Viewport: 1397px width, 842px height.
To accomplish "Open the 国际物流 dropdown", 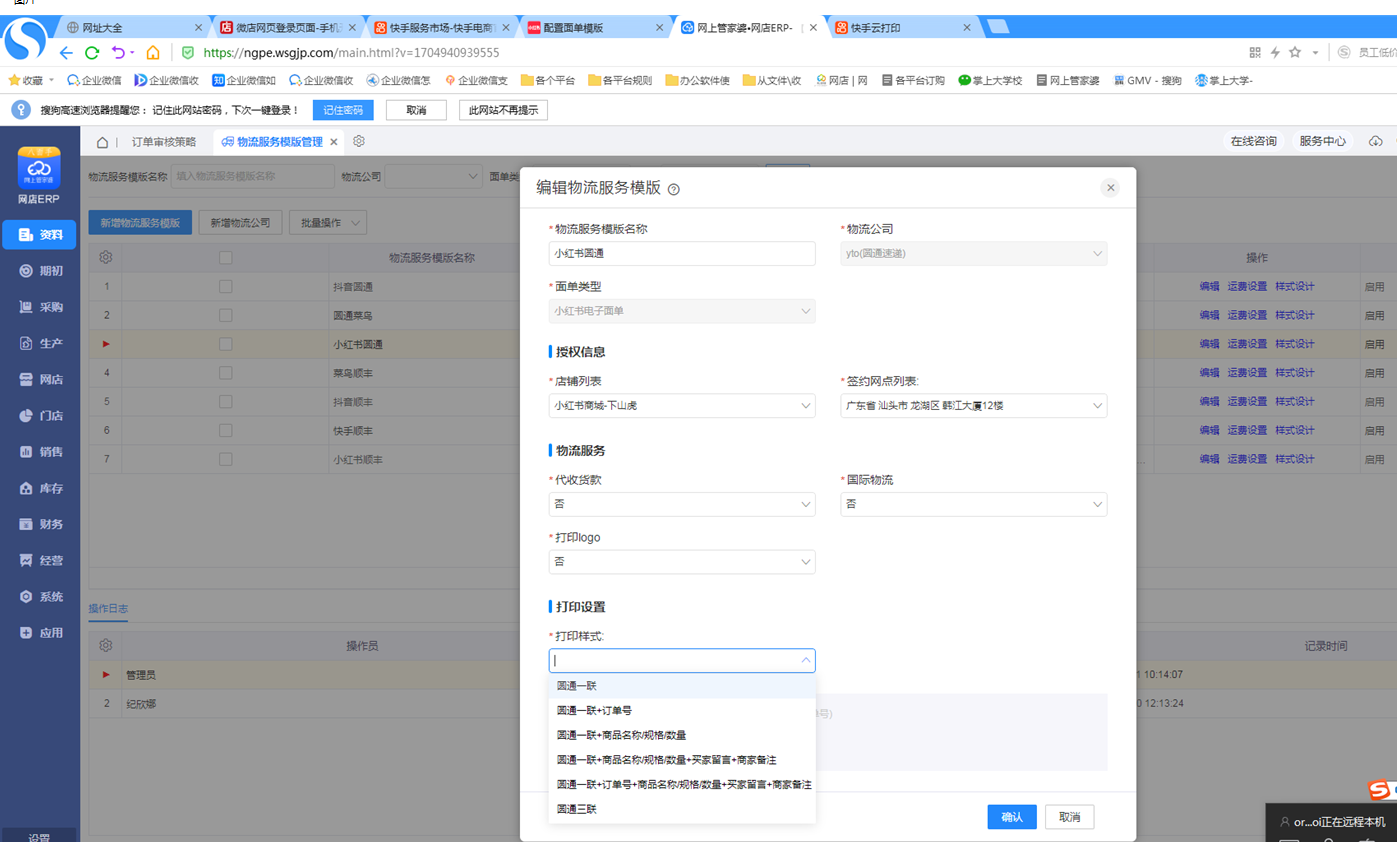I will tap(973, 504).
